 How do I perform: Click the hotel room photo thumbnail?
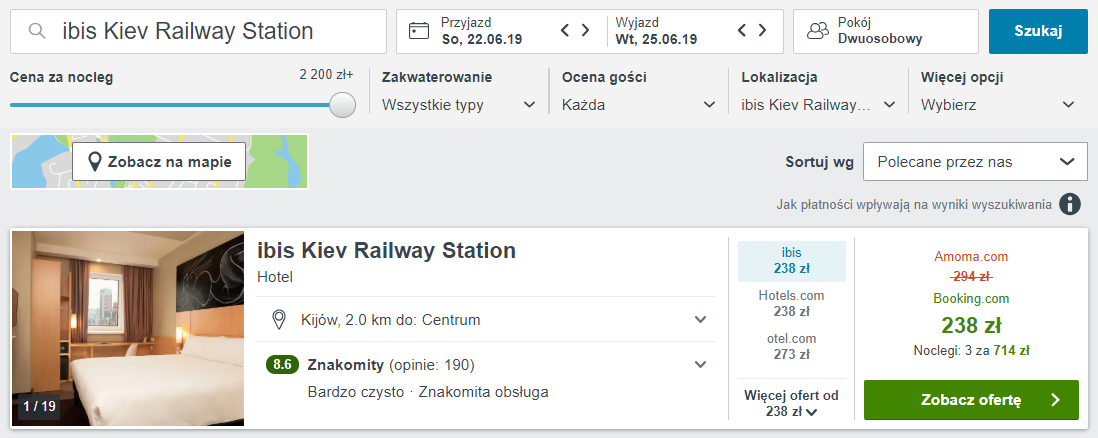(x=127, y=329)
